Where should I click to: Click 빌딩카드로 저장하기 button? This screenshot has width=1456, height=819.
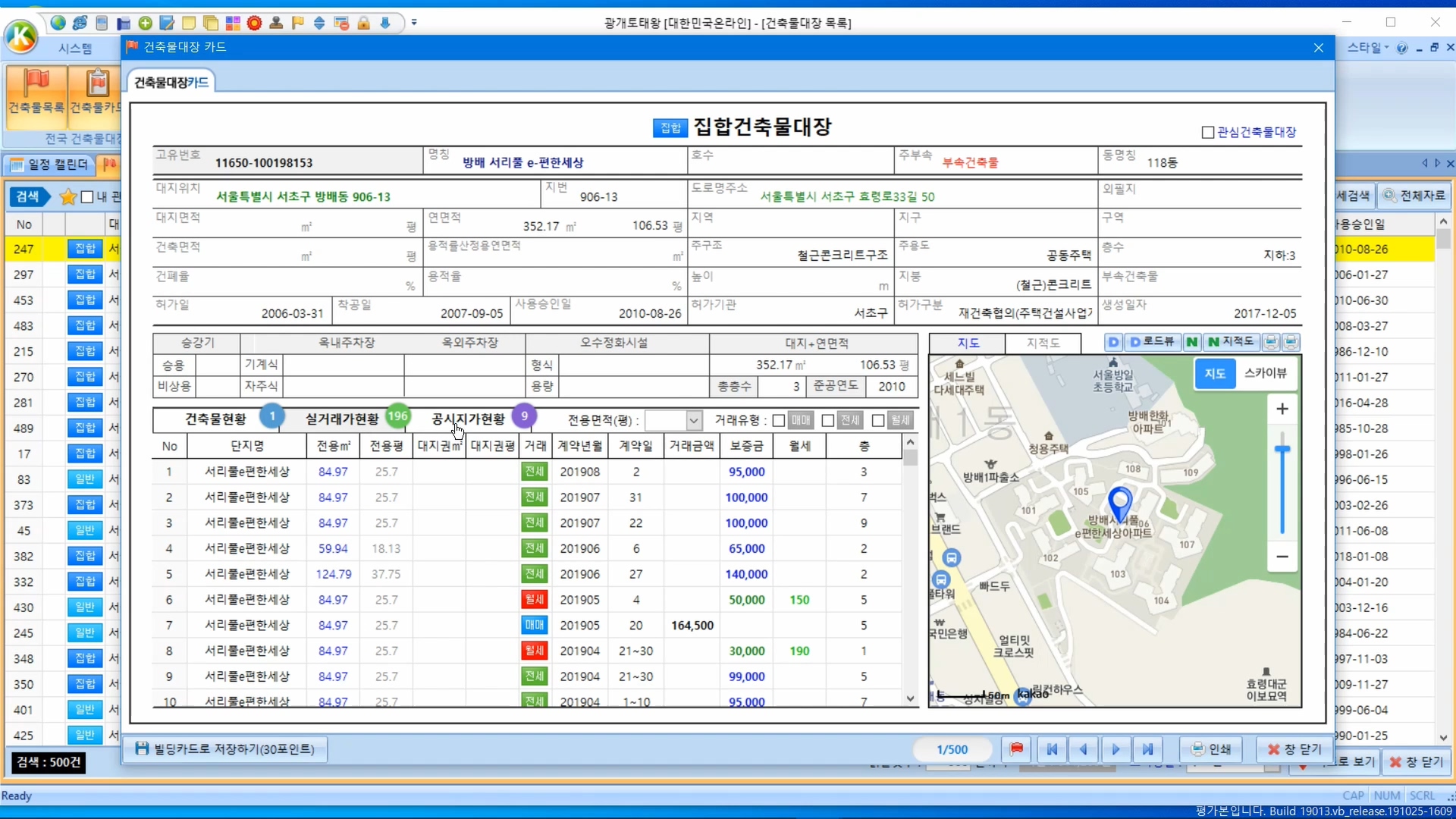(x=224, y=749)
